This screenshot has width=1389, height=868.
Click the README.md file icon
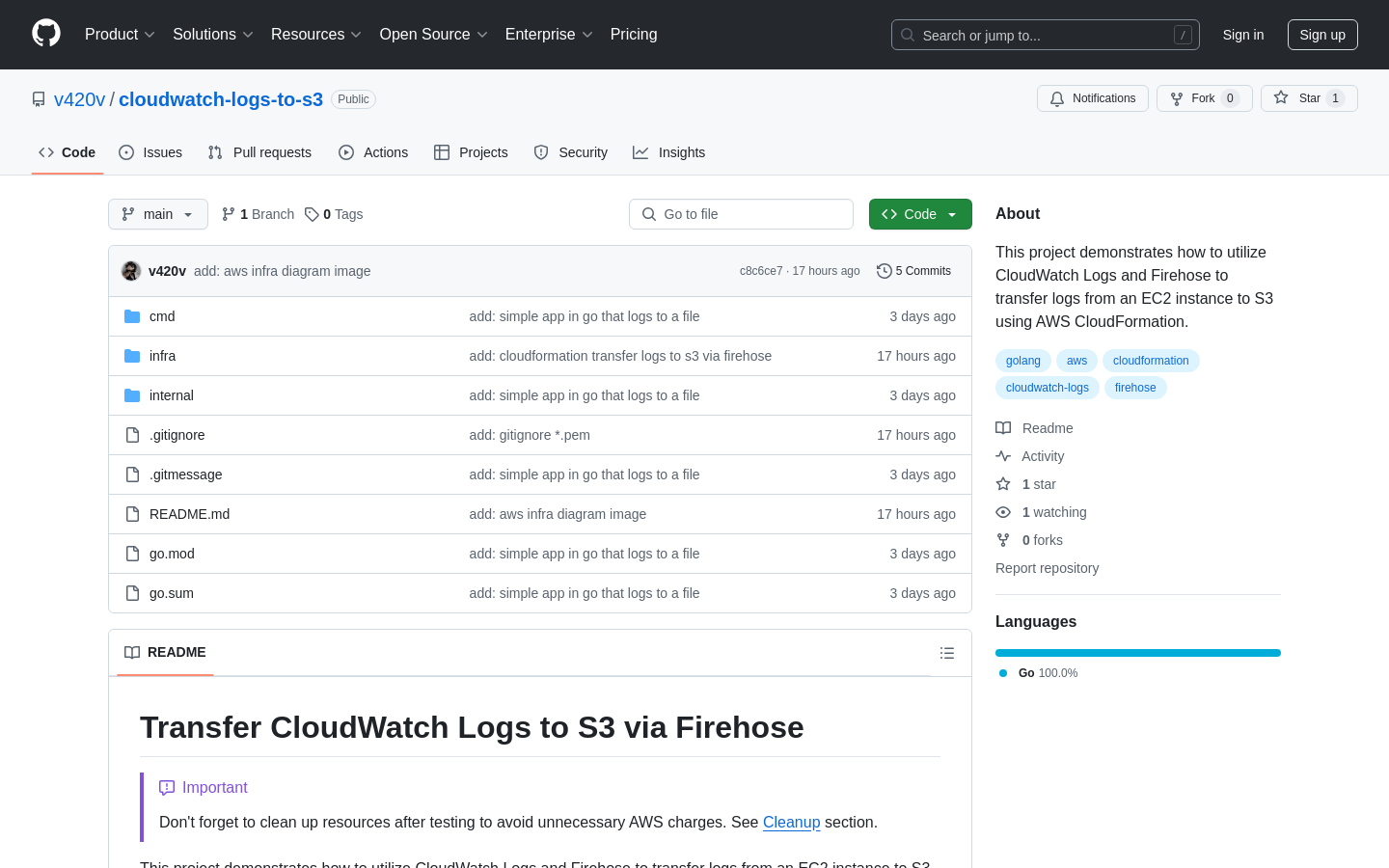tap(132, 514)
